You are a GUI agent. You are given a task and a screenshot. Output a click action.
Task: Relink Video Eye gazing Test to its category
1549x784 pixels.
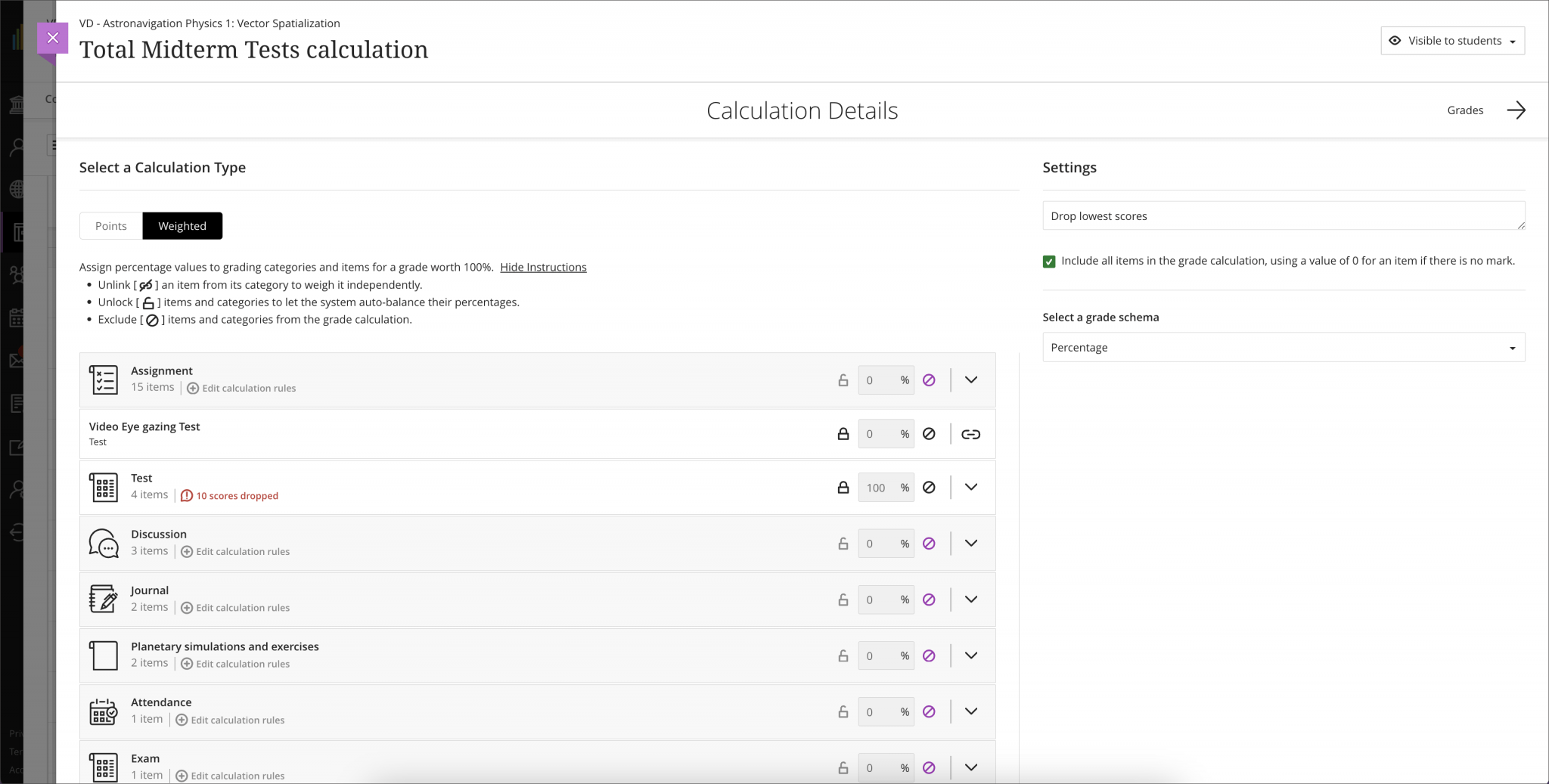click(x=970, y=434)
